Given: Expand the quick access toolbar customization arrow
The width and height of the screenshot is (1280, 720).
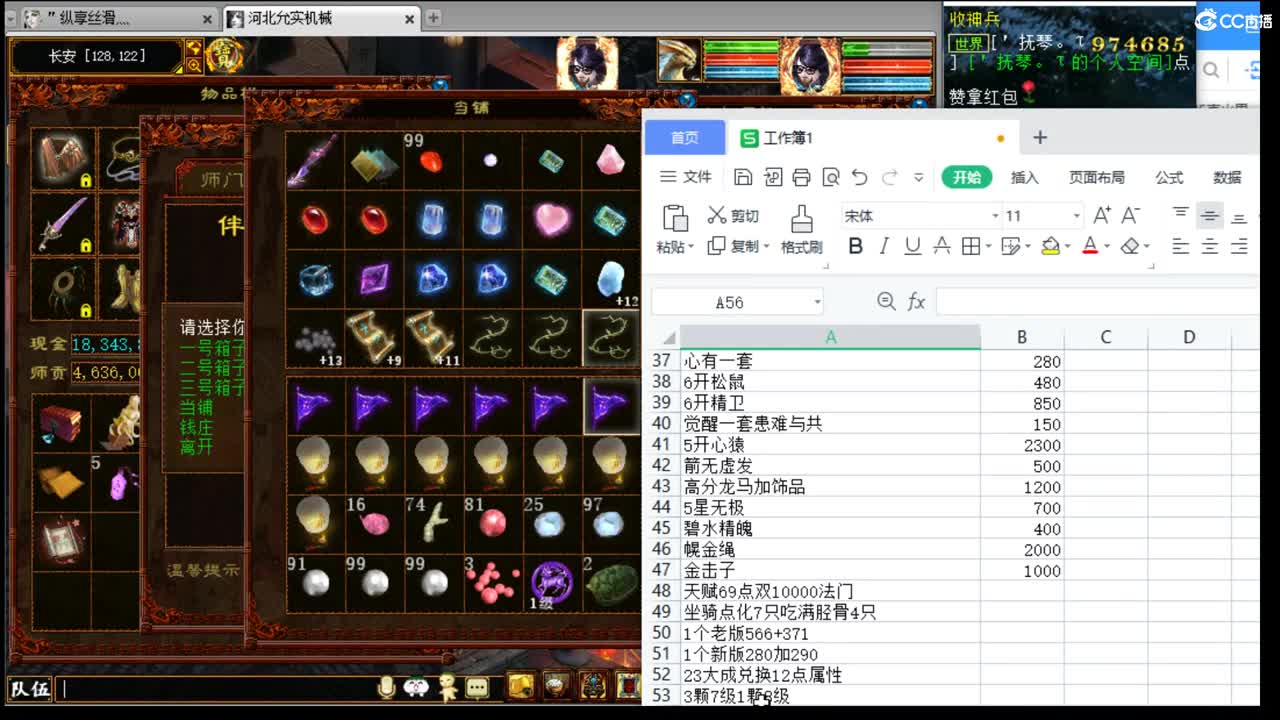Looking at the screenshot, I should pyautogui.click(x=919, y=178).
